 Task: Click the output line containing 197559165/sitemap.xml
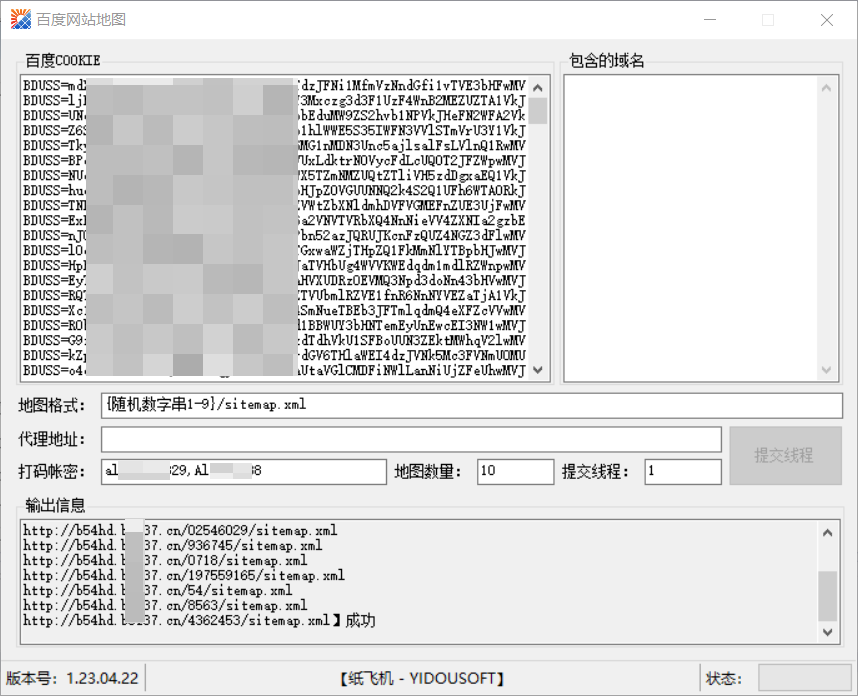[x=184, y=576]
